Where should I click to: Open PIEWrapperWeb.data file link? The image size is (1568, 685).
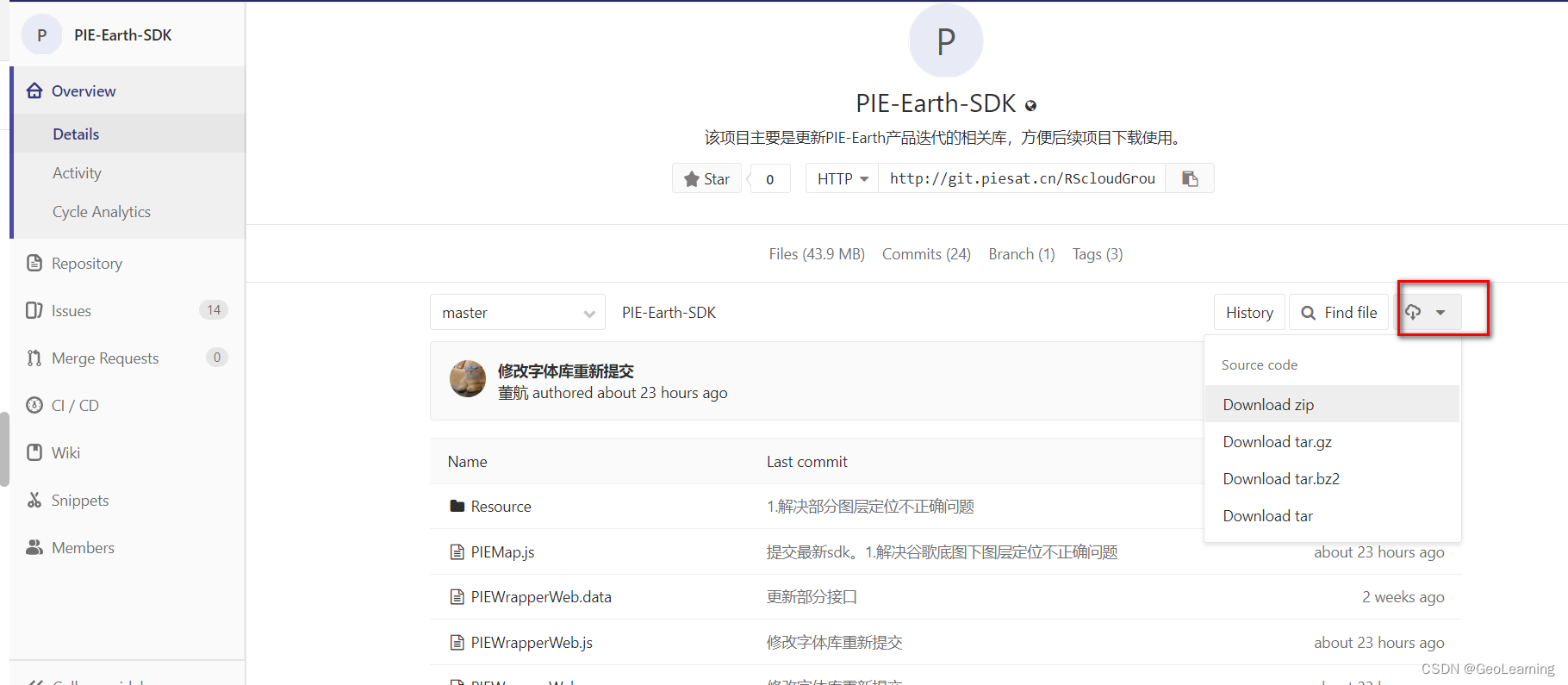(x=541, y=597)
